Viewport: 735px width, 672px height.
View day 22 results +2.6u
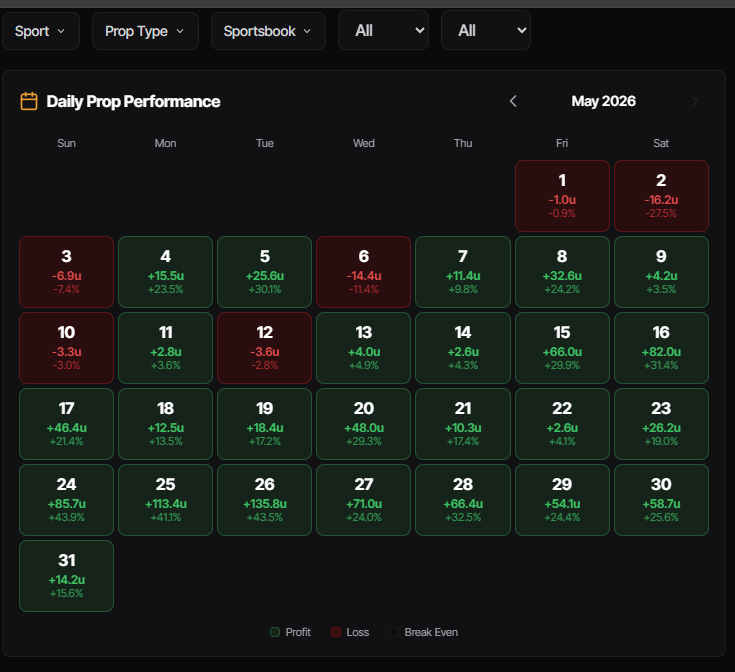(x=562, y=424)
